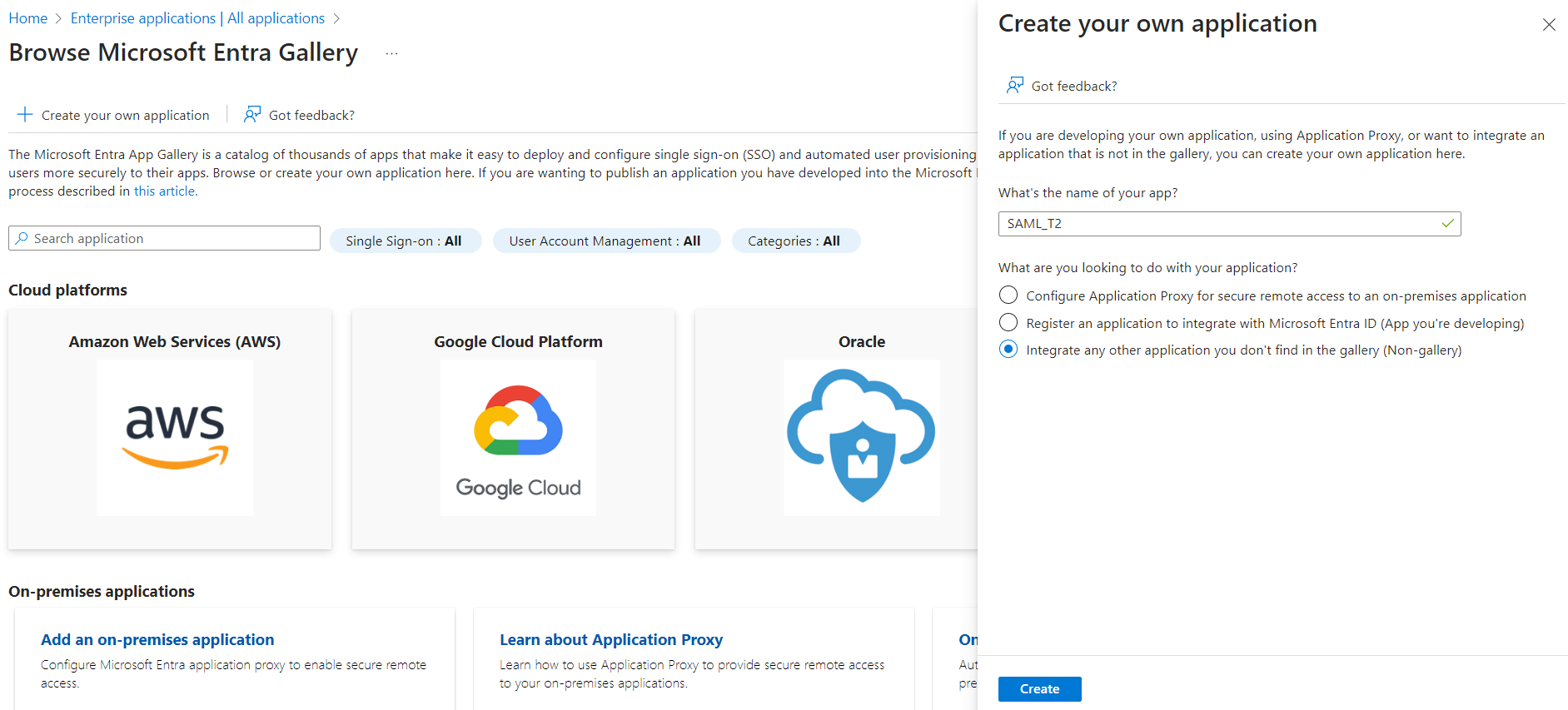Open Add an on-premises application link
Screen dimensions: 1568x710
click(157, 639)
